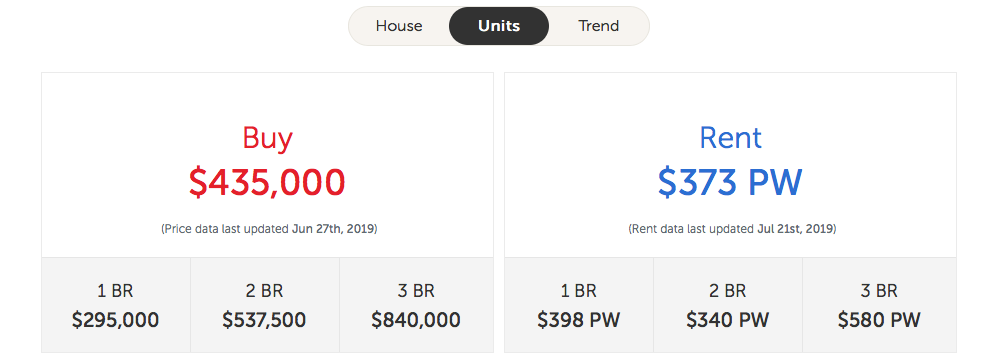This screenshot has height=360, width=985.
Task: Click the 3 BR $580 PW rent cell
Action: (x=879, y=305)
